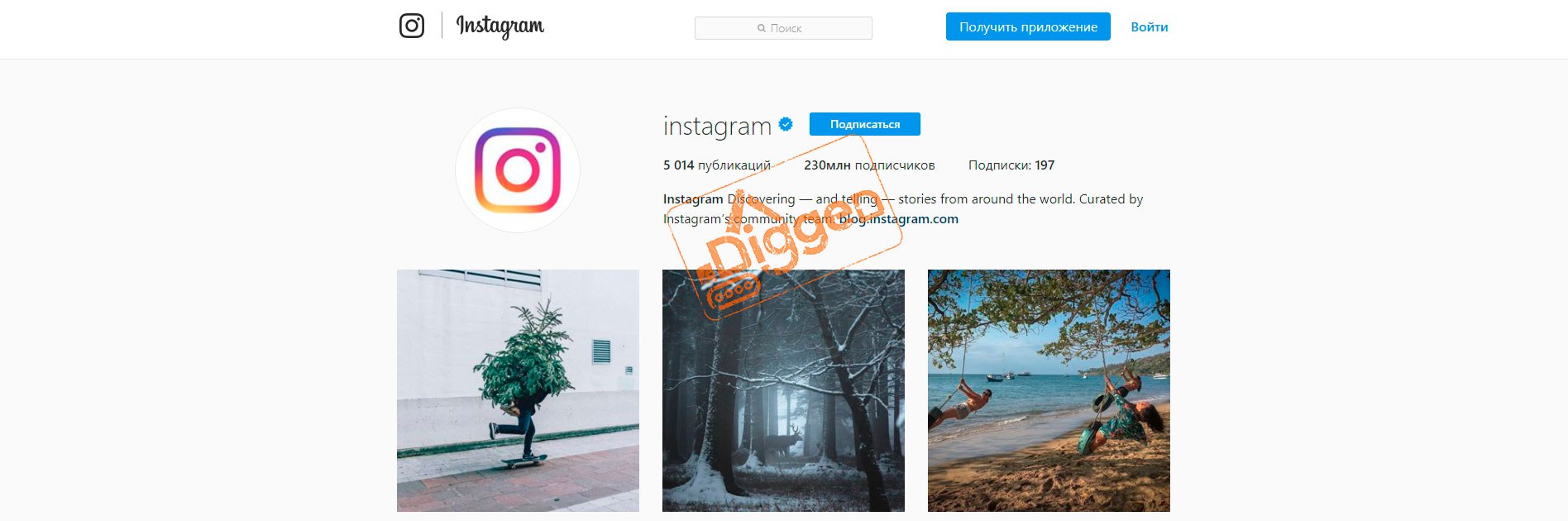Open the snowy forest deer photo
This screenshot has width=1568, height=521.
(x=783, y=390)
